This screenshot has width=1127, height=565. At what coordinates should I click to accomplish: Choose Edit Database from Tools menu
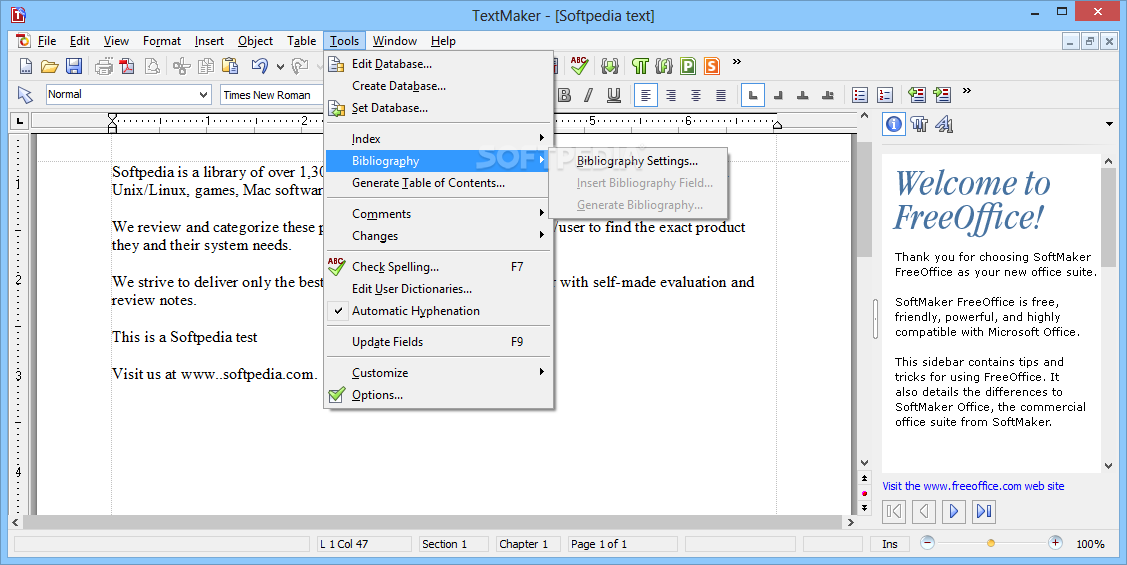(x=439, y=64)
